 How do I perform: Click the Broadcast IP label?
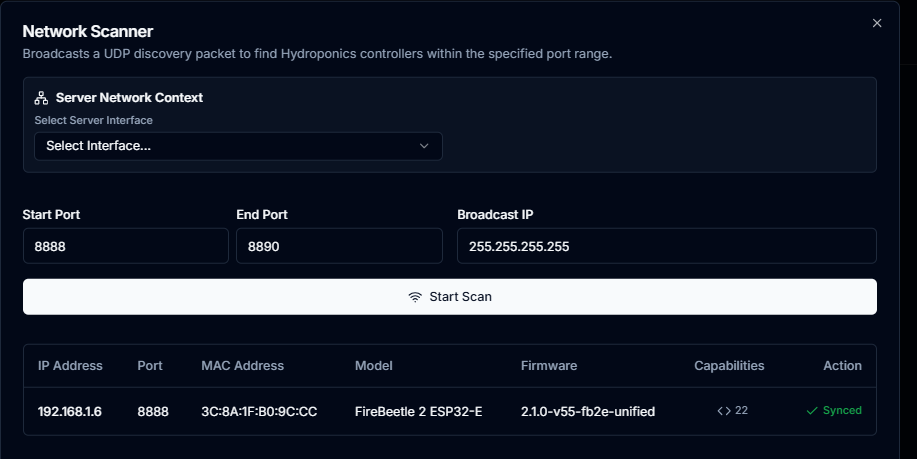[495, 215]
